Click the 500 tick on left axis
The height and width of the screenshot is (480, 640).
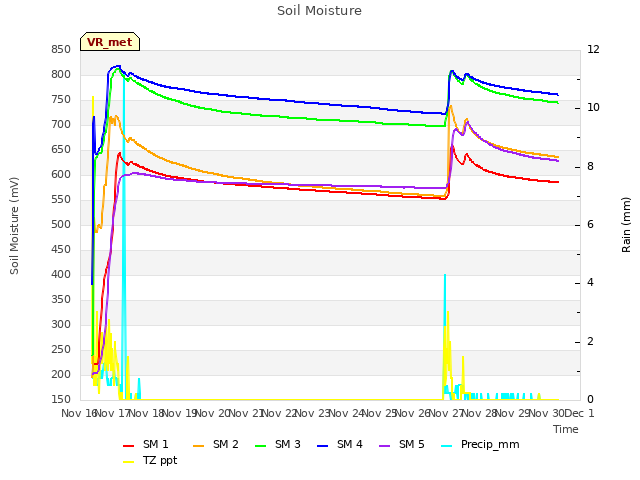(x=61, y=224)
